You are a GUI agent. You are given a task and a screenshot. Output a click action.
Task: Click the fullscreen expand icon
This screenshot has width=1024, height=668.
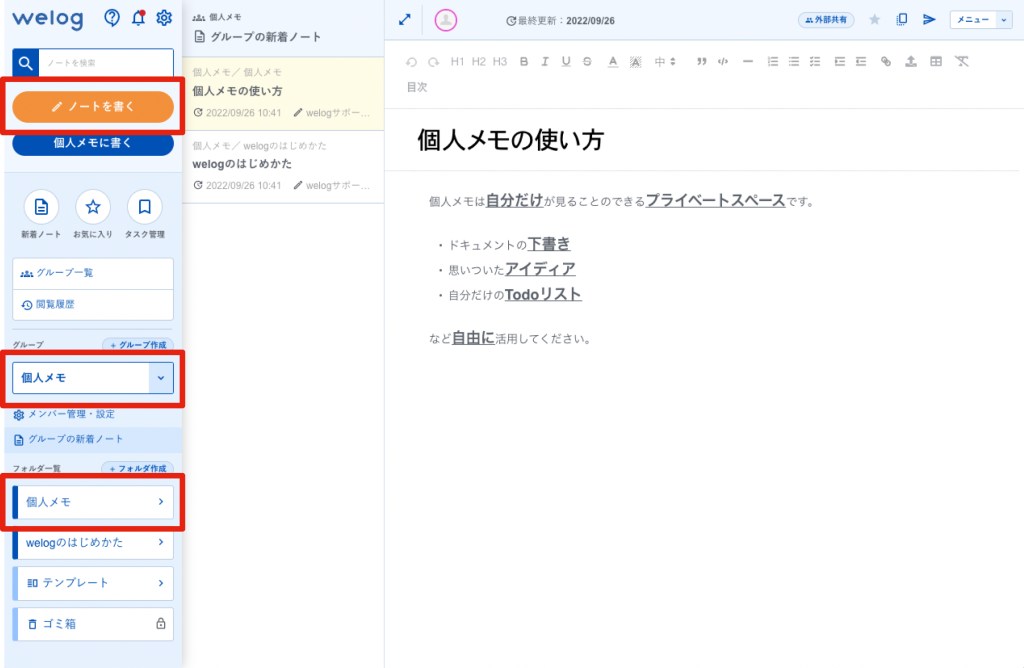point(404,19)
